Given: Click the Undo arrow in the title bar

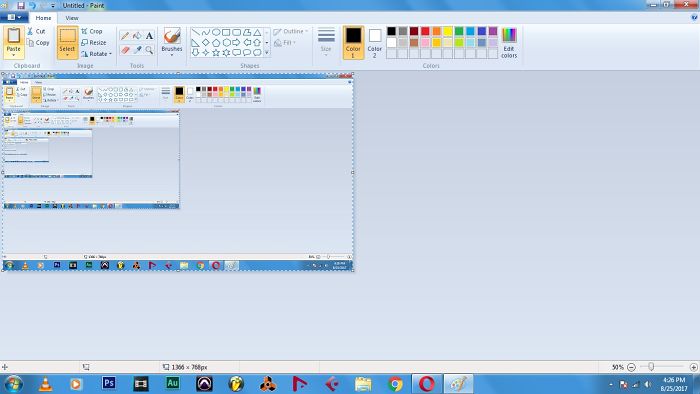Looking at the screenshot, I should tap(33, 6).
